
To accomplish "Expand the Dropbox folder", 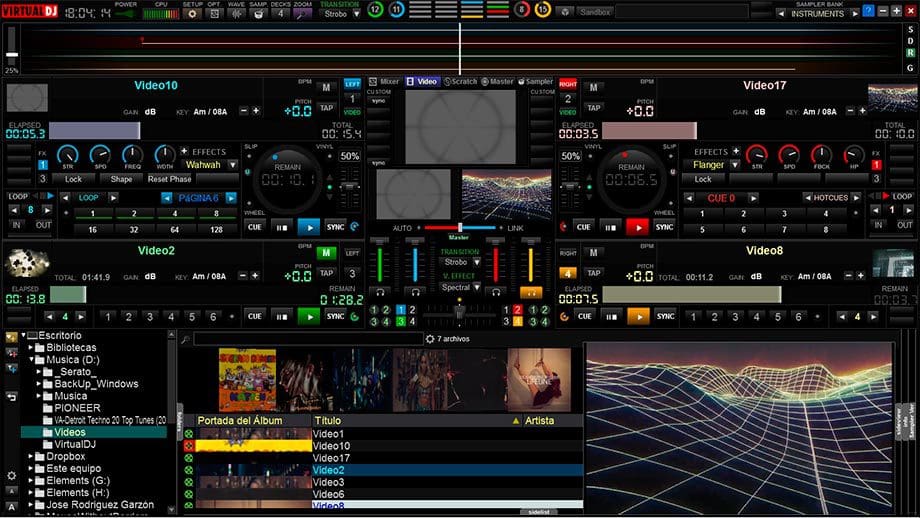I will point(31,456).
